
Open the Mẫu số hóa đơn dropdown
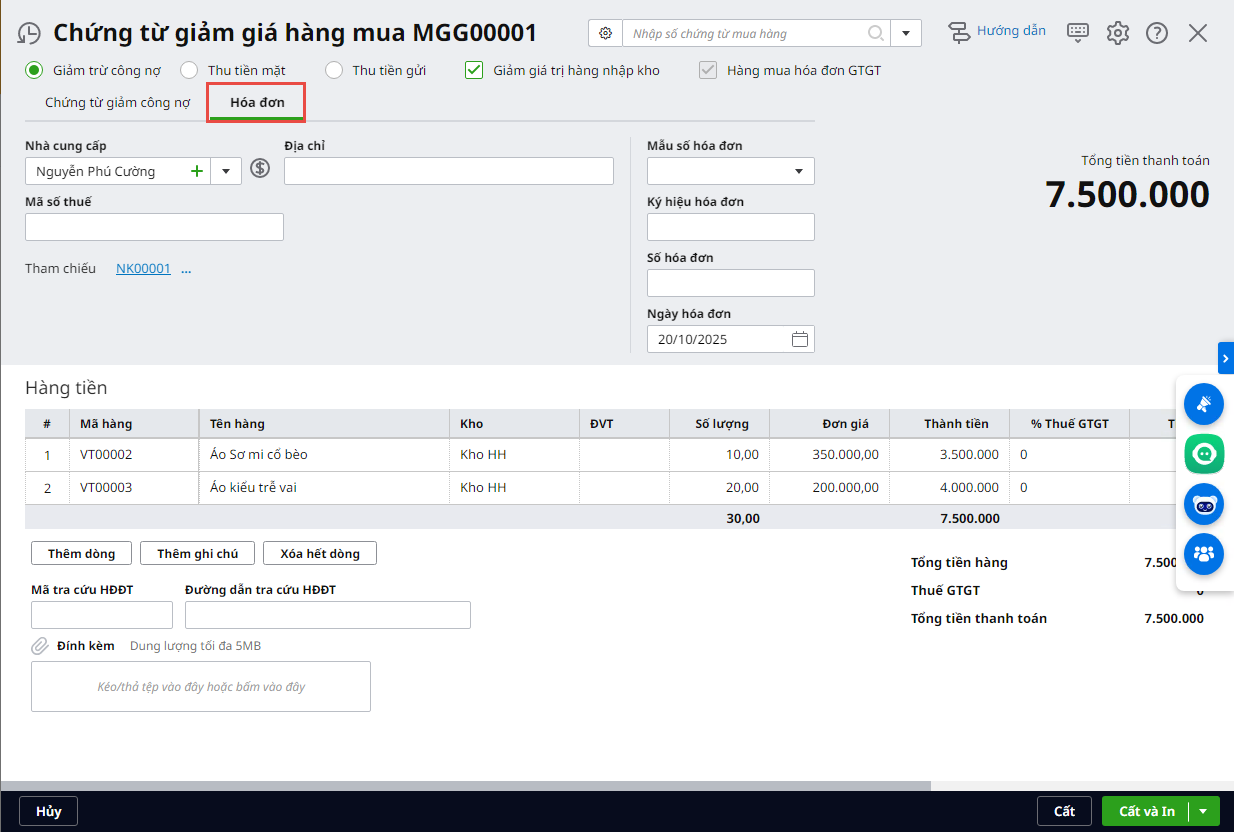click(x=799, y=171)
